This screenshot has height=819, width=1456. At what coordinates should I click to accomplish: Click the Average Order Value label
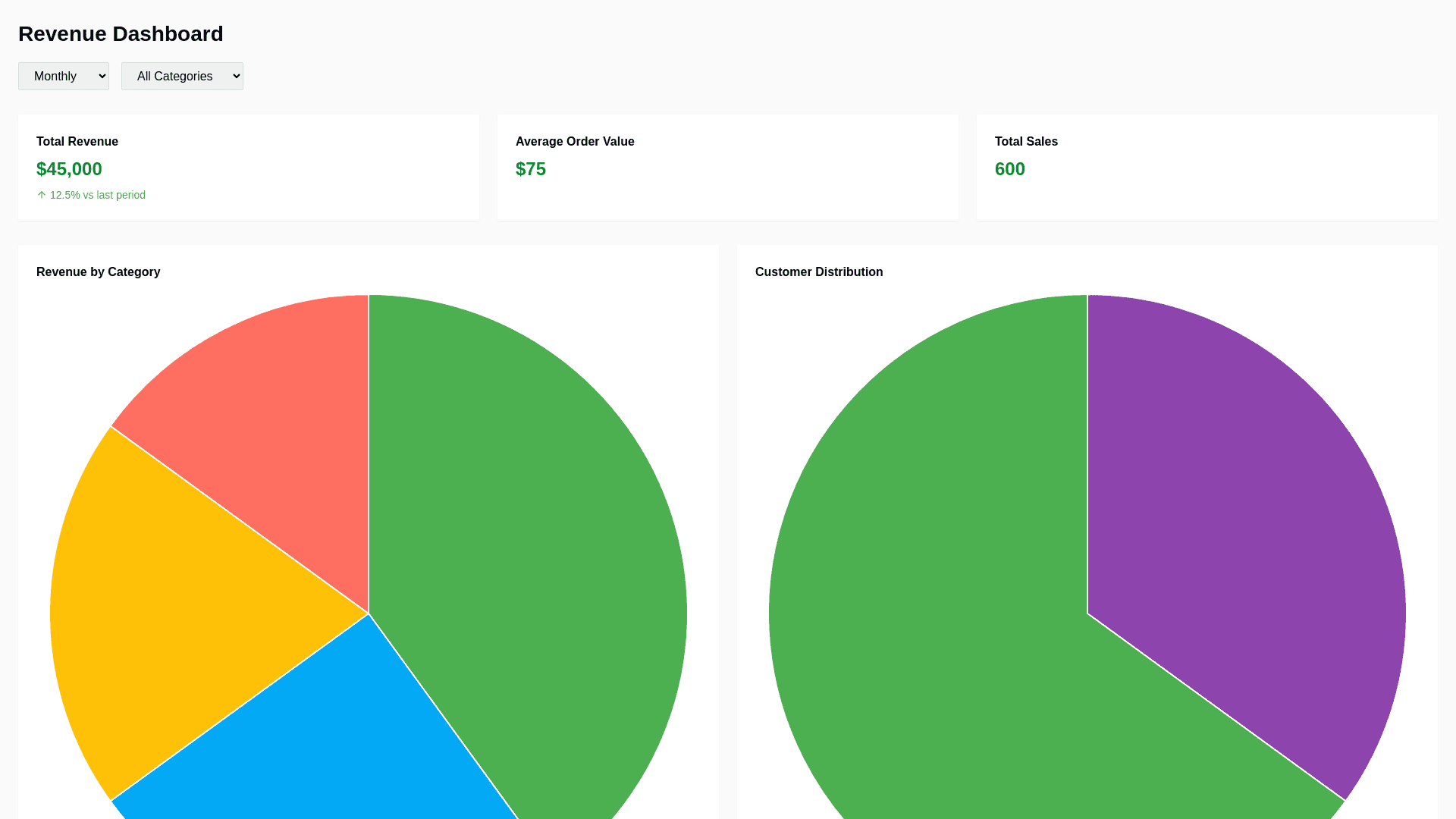click(575, 142)
